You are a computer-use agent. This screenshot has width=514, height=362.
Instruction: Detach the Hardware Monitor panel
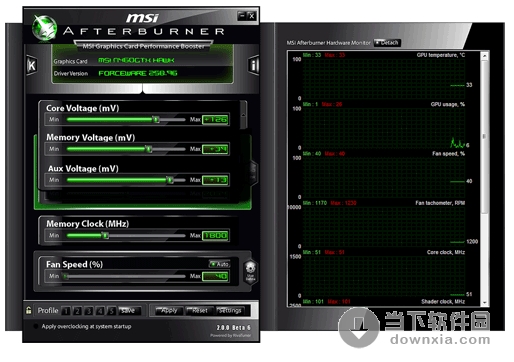(x=387, y=43)
